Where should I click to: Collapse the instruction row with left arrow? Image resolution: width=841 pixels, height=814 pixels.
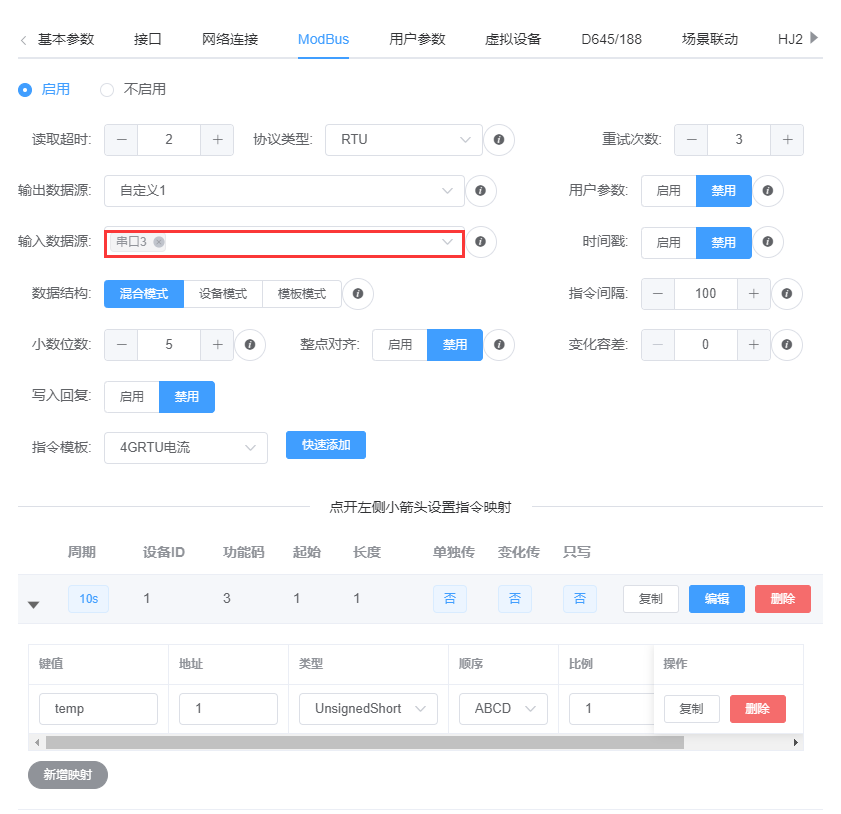33,604
